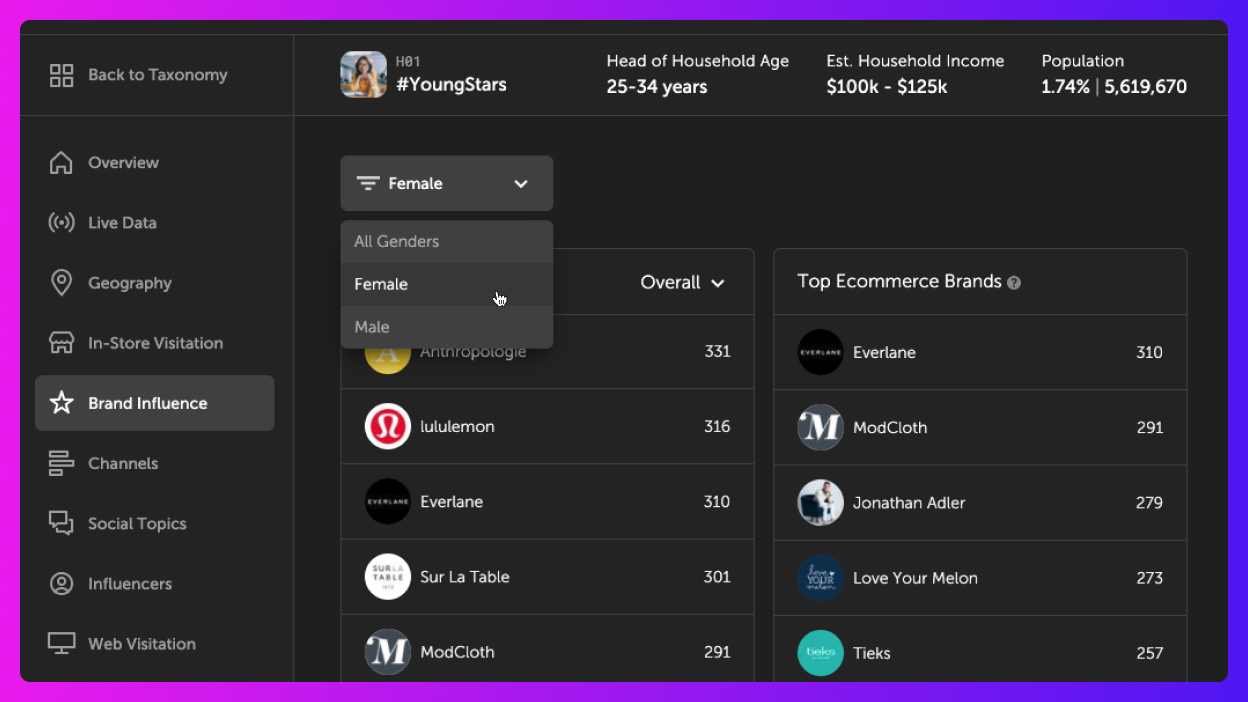Collapse the Female gender filter dropdown
Viewport: 1248px width, 702px height.
(x=446, y=183)
